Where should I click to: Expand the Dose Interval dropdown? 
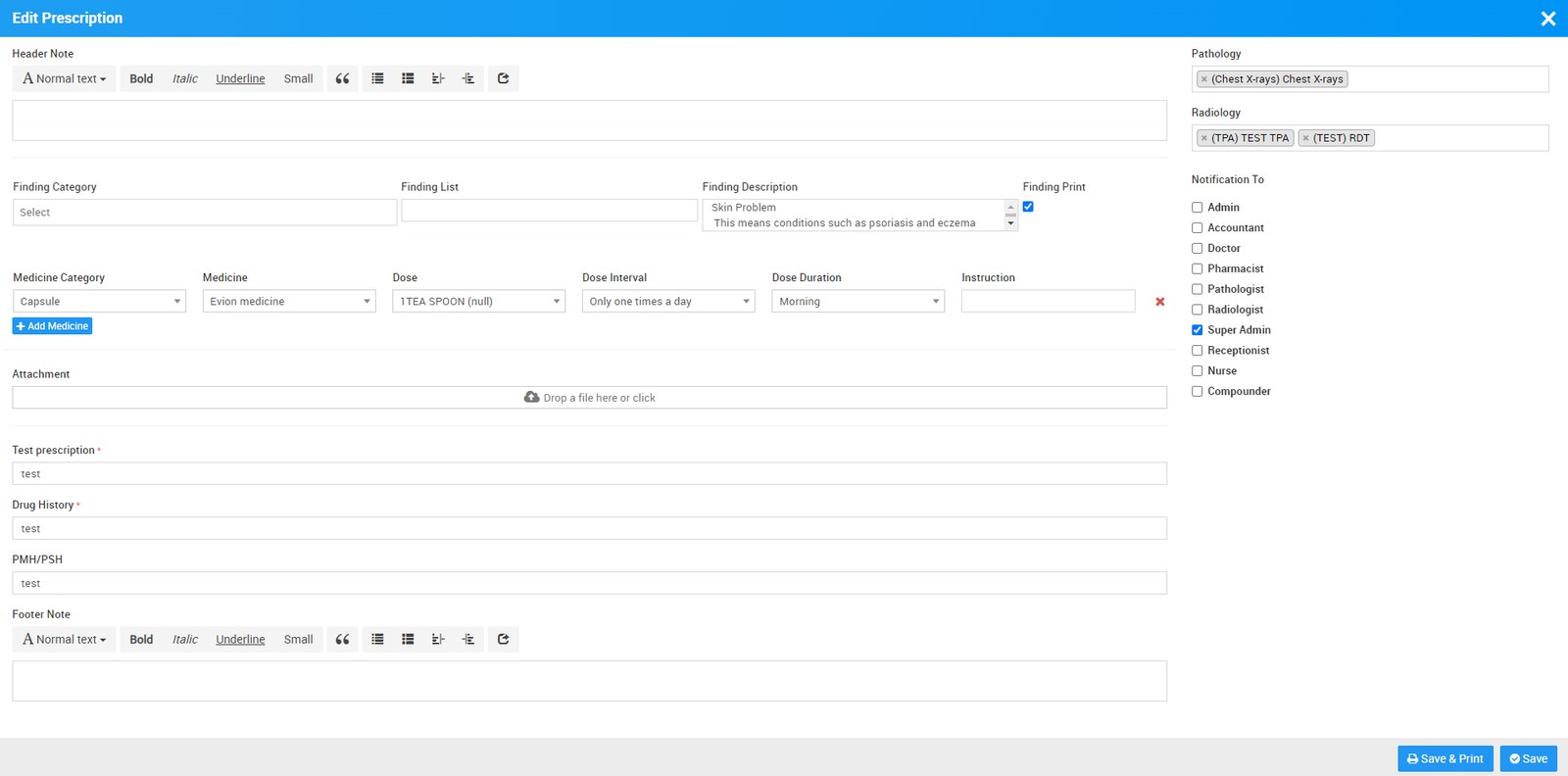[668, 302]
